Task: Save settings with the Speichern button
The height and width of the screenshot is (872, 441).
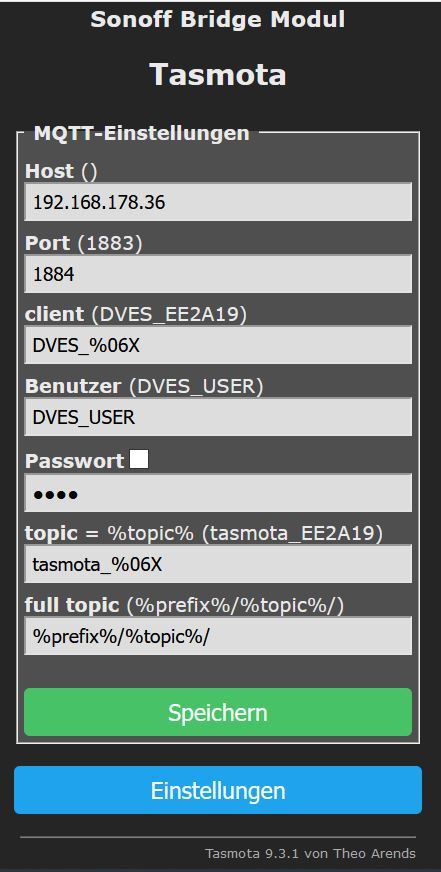Action: (218, 712)
